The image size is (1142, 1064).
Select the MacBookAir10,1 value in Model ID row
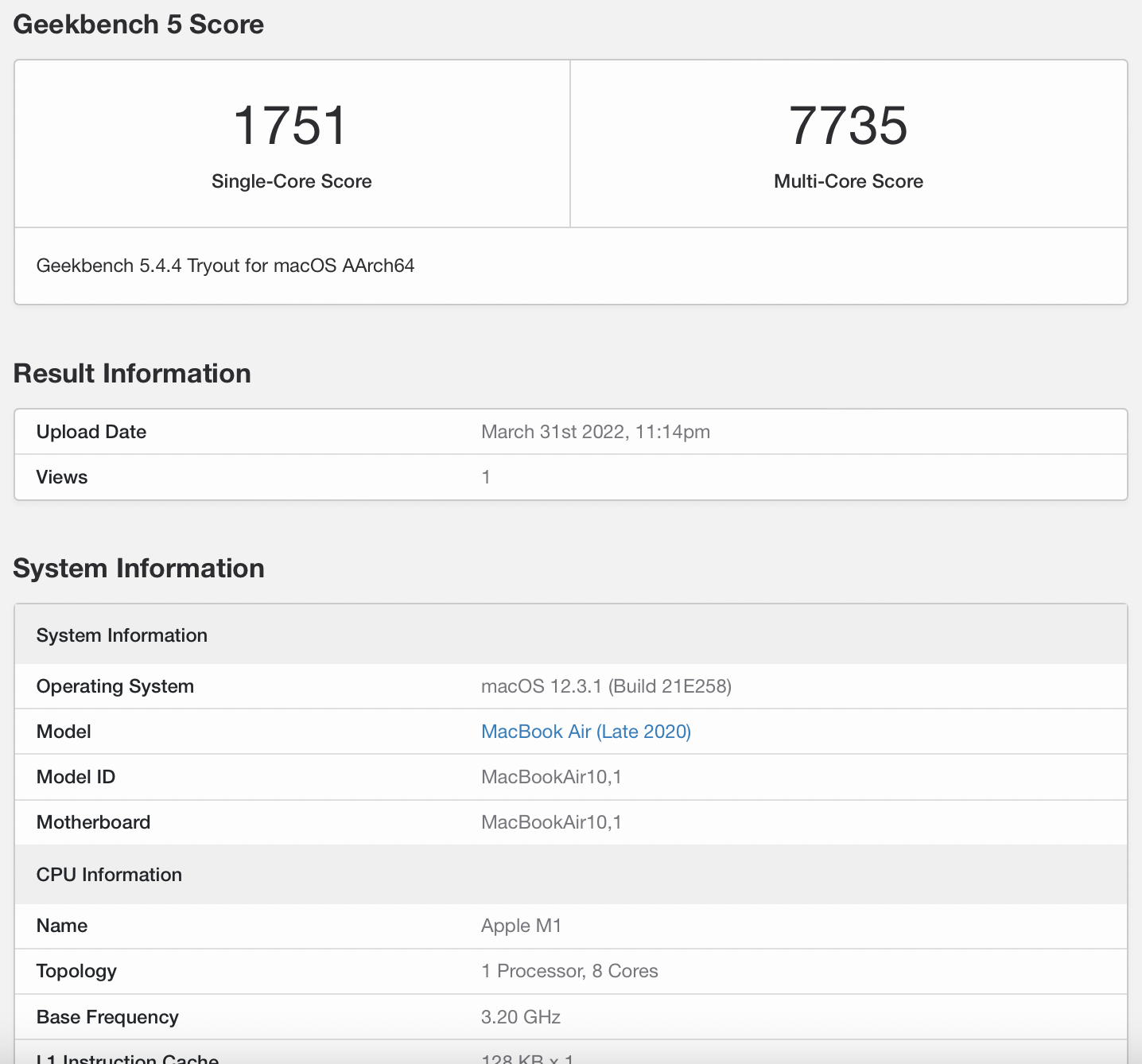(x=551, y=777)
